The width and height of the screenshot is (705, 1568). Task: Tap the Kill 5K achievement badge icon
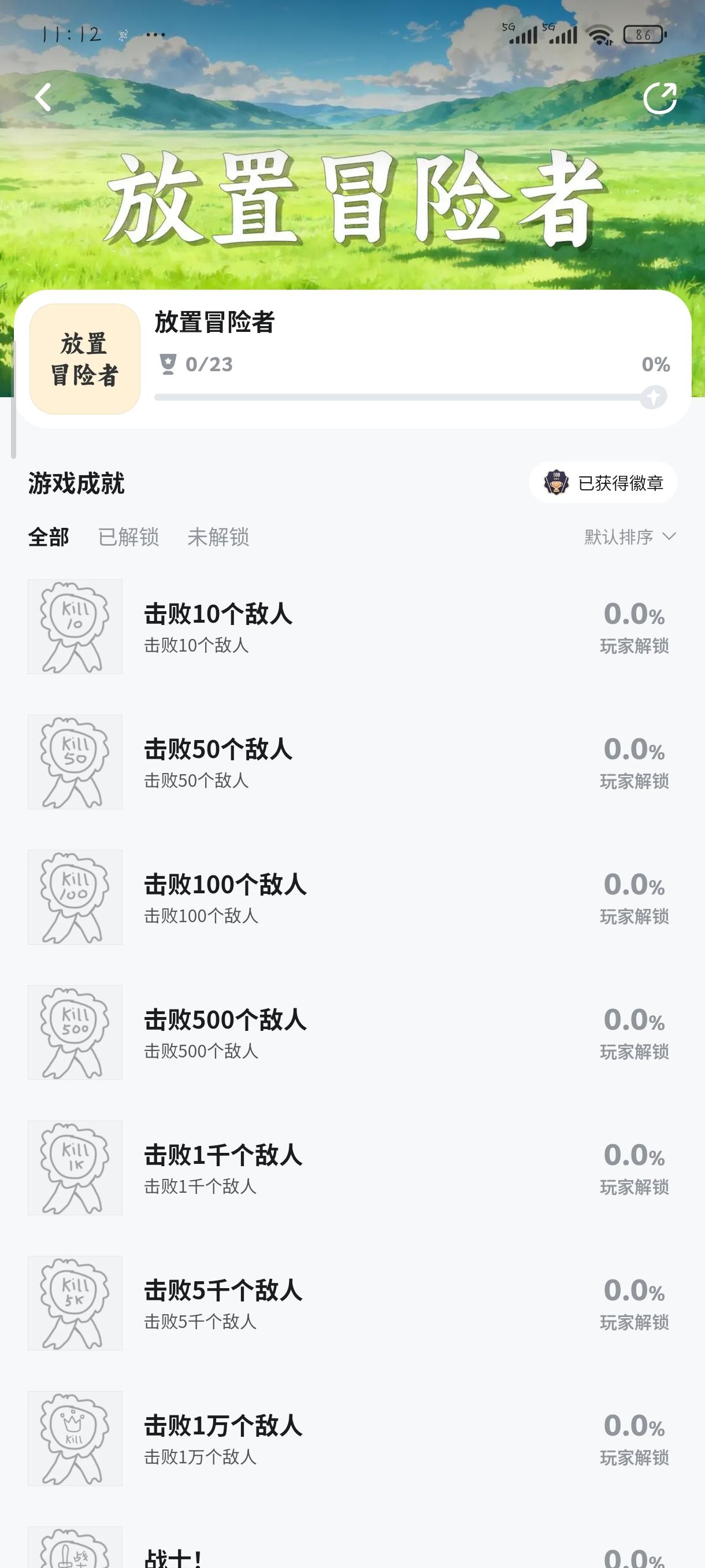point(75,1303)
